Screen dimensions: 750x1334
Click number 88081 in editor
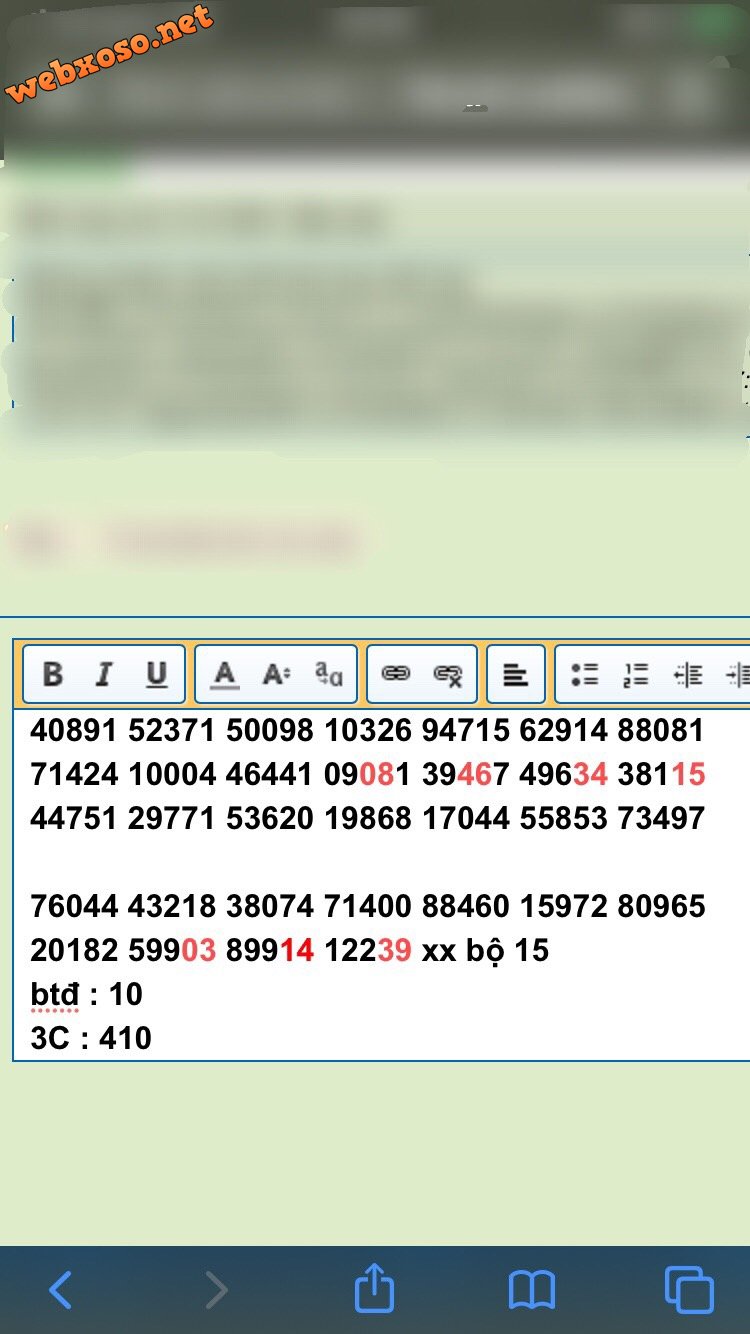[x=662, y=730]
